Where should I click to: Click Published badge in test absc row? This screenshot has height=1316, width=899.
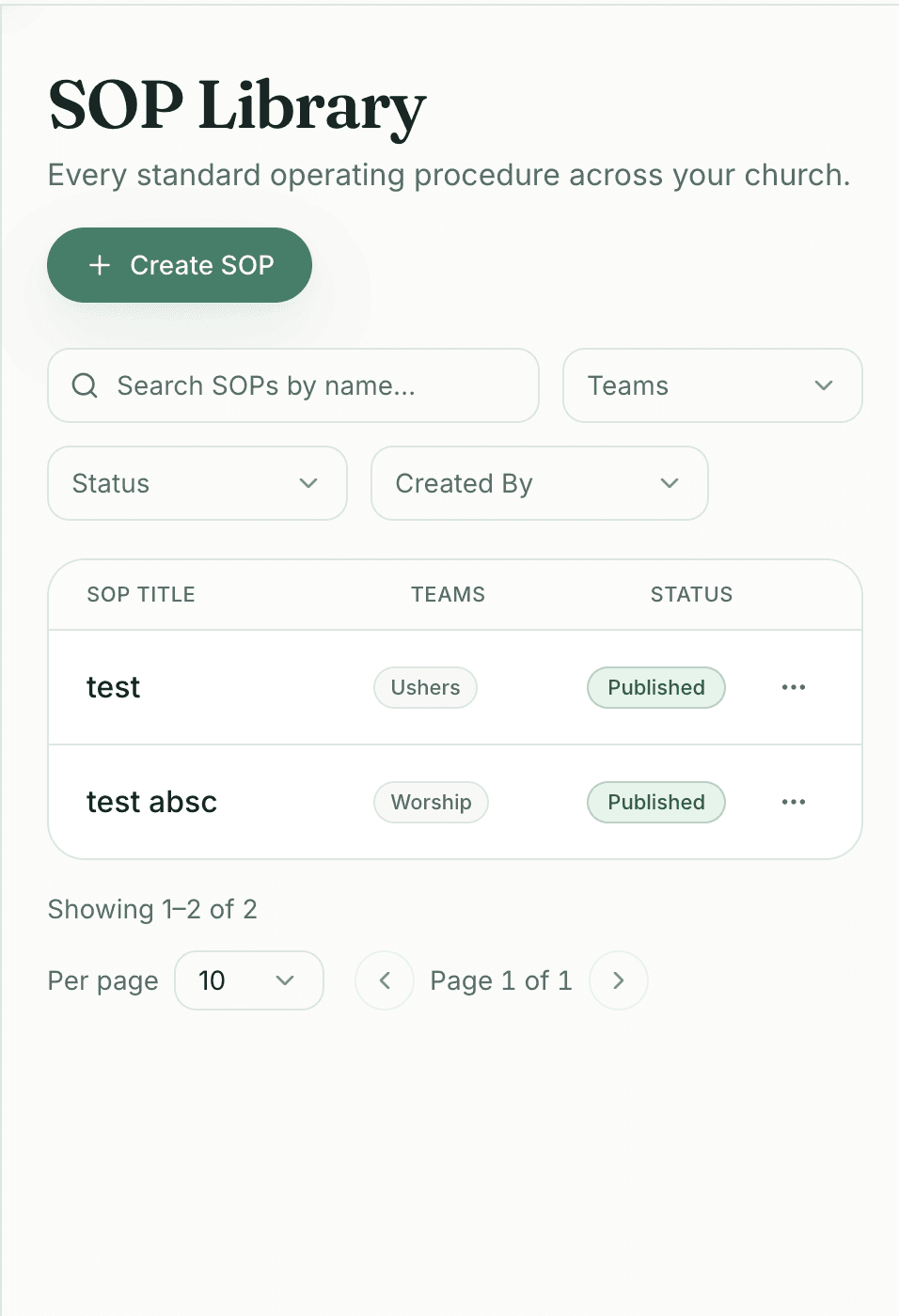coord(656,802)
